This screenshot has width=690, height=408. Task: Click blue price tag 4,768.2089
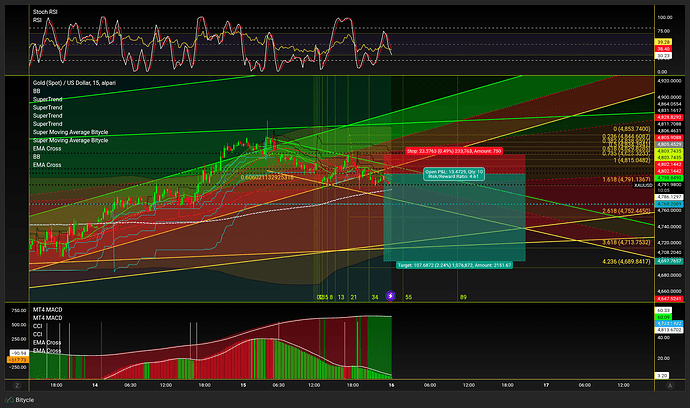click(x=669, y=204)
